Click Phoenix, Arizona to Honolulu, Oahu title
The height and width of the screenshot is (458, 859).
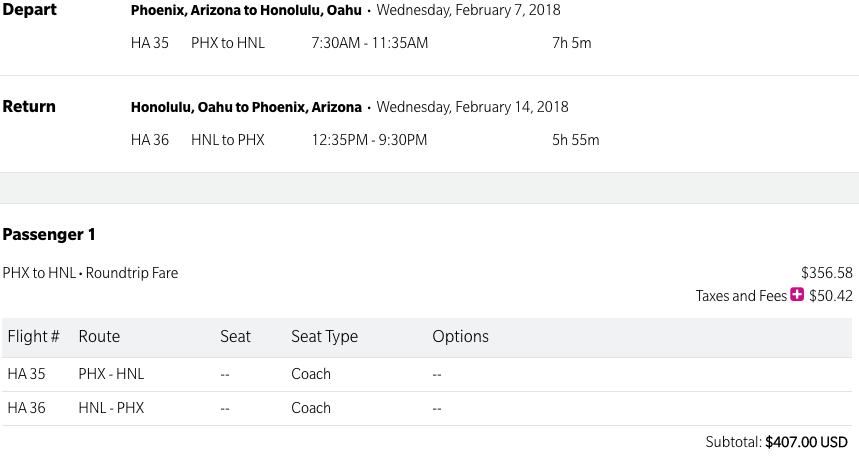tap(246, 11)
